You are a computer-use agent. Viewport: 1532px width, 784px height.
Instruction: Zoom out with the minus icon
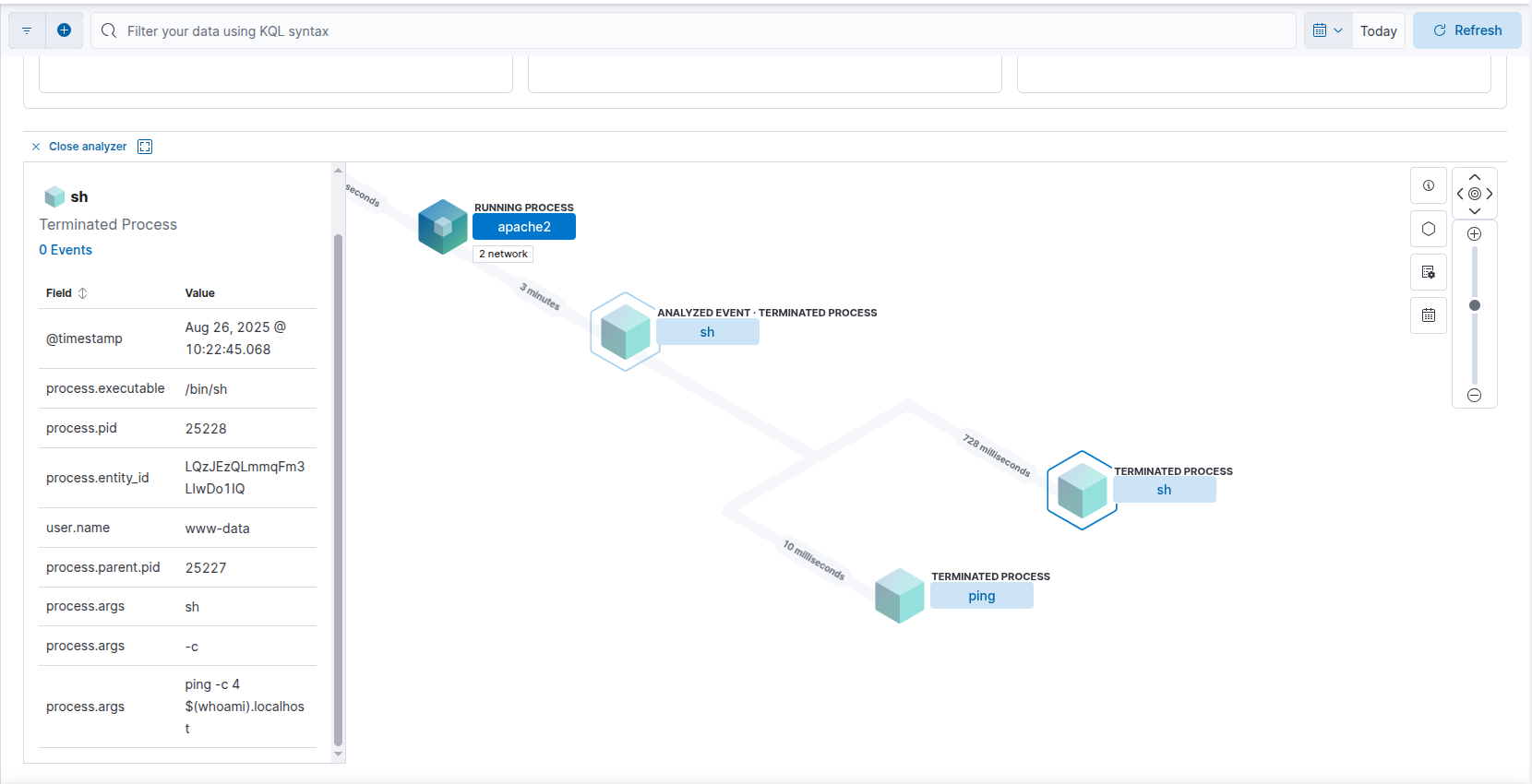(x=1474, y=396)
